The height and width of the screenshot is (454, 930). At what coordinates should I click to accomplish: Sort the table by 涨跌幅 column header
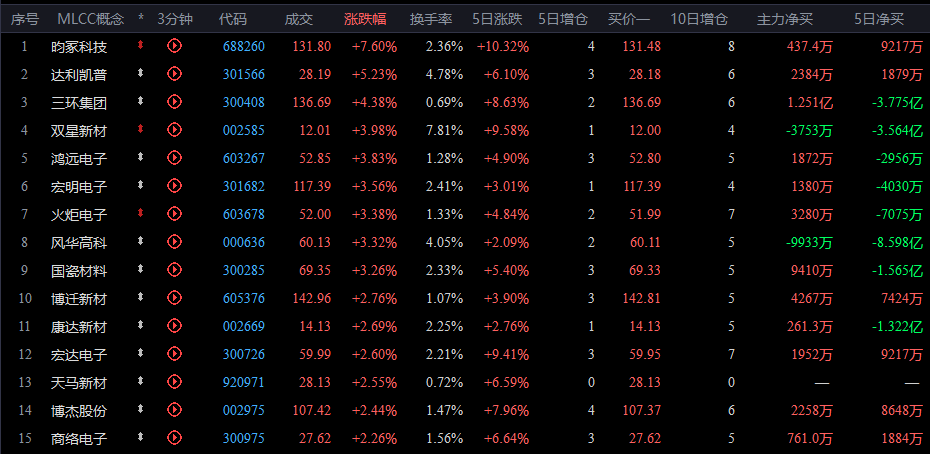365,19
